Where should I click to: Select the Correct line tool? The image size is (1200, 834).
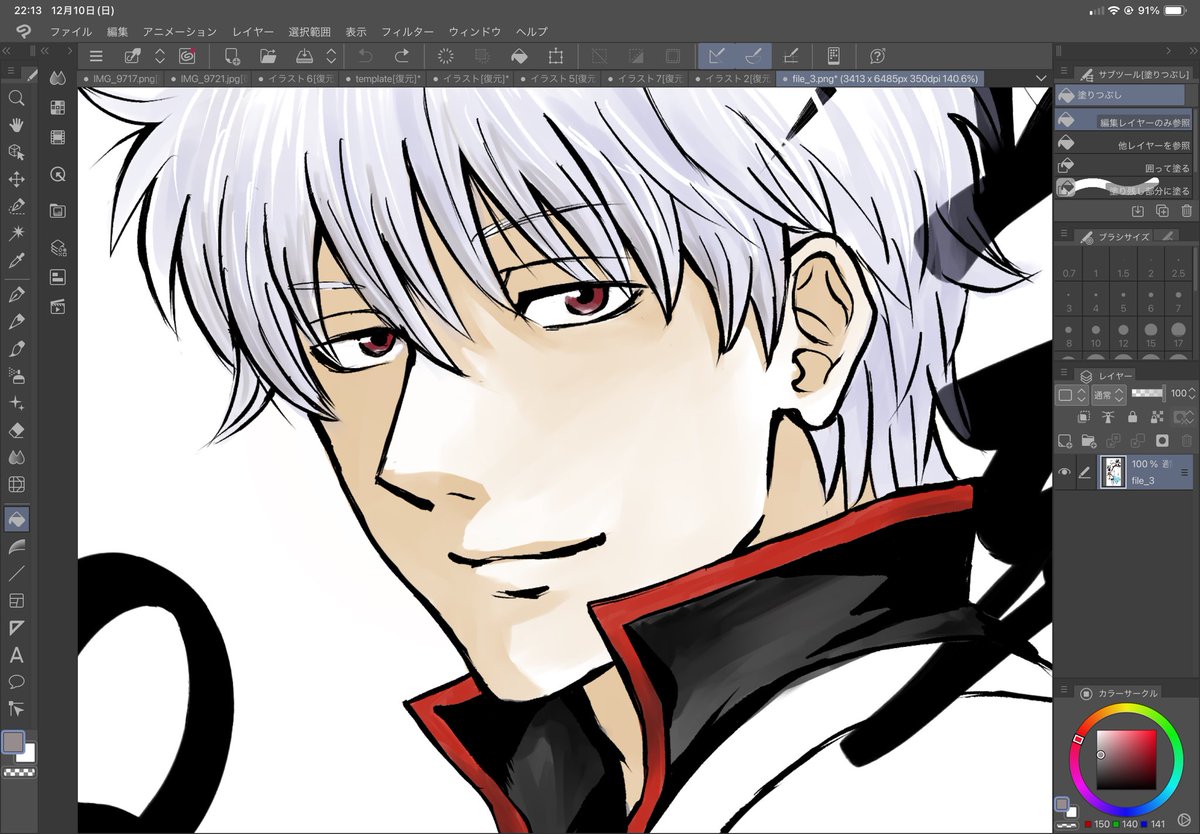16,709
